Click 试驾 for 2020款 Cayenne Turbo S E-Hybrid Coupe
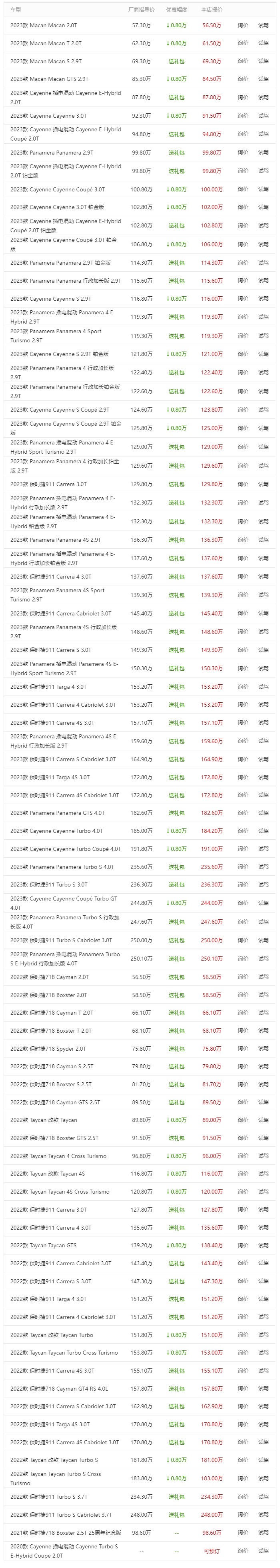This screenshot has height=1568, width=280. coord(263,1551)
